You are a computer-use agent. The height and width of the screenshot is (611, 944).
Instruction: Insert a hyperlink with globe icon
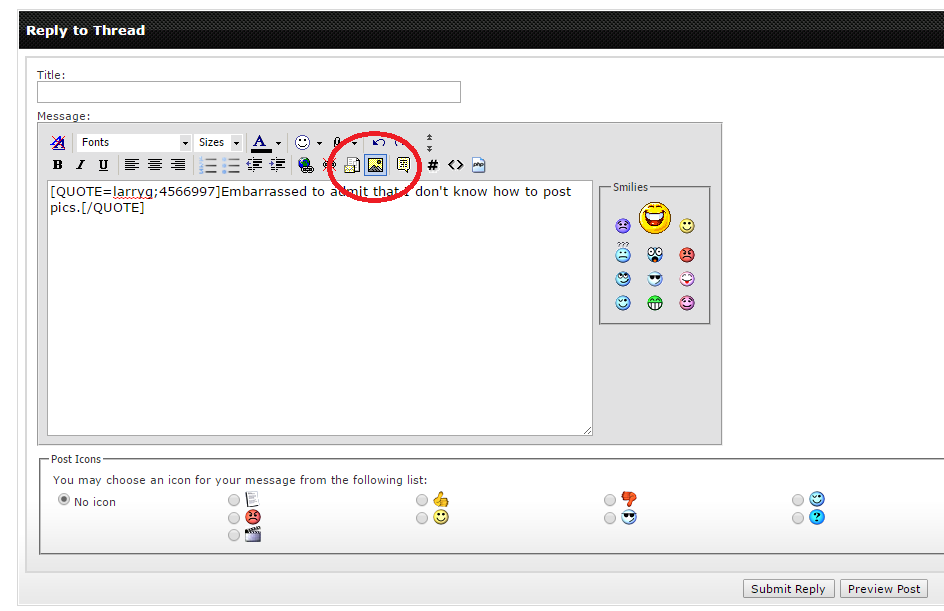pyautogui.click(x=306, y=165)
